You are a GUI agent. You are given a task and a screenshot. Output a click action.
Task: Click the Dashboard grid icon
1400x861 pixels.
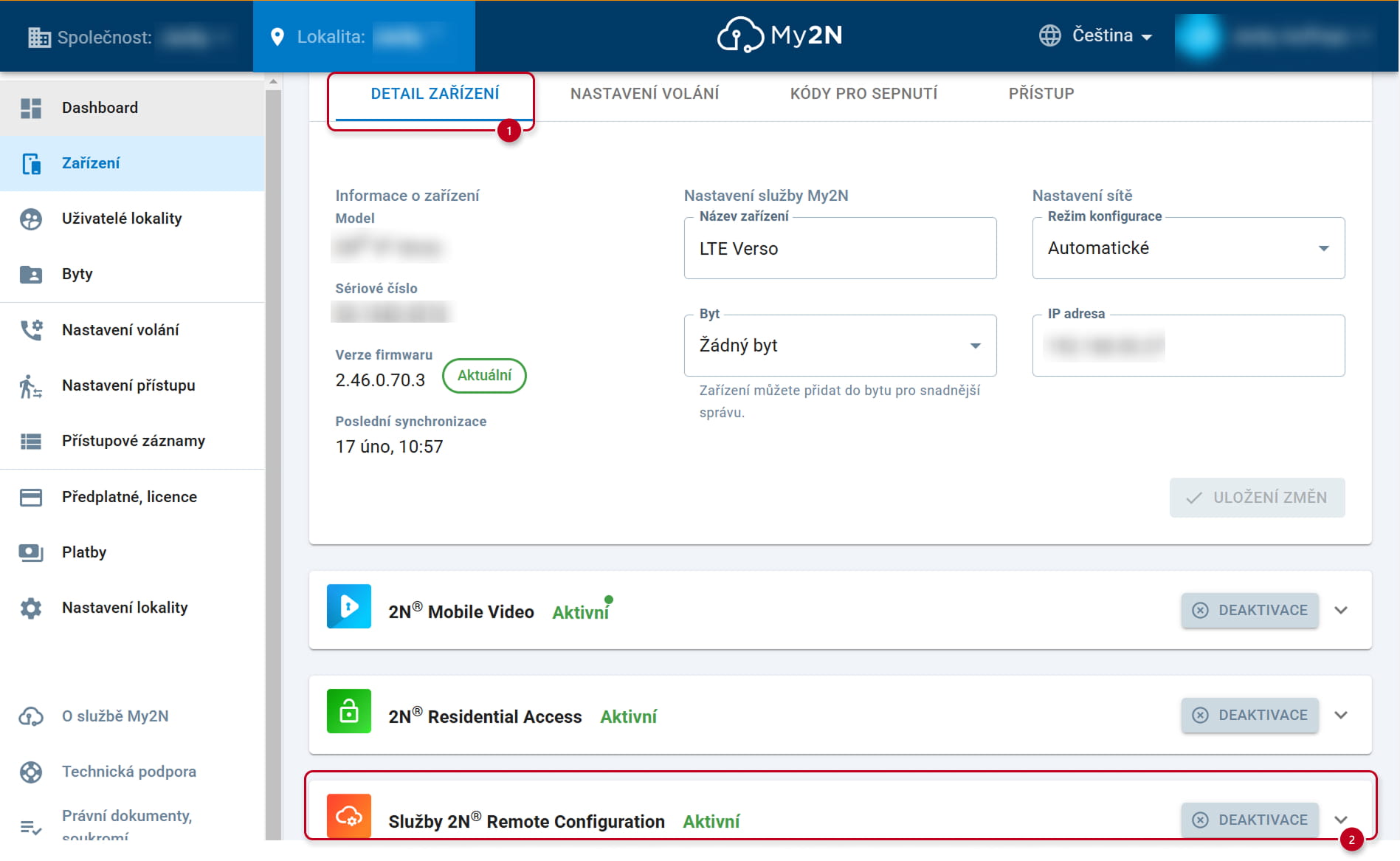click(31, 108)
